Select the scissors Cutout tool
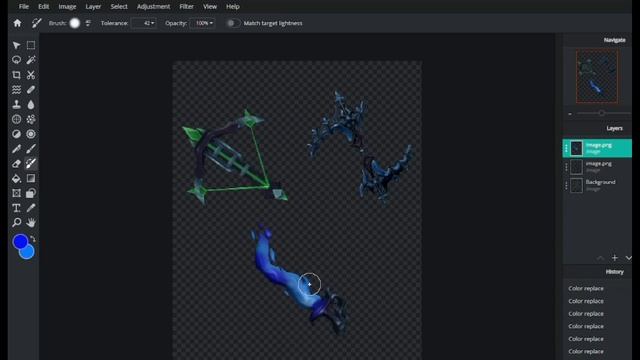 (x=31, y=75)
